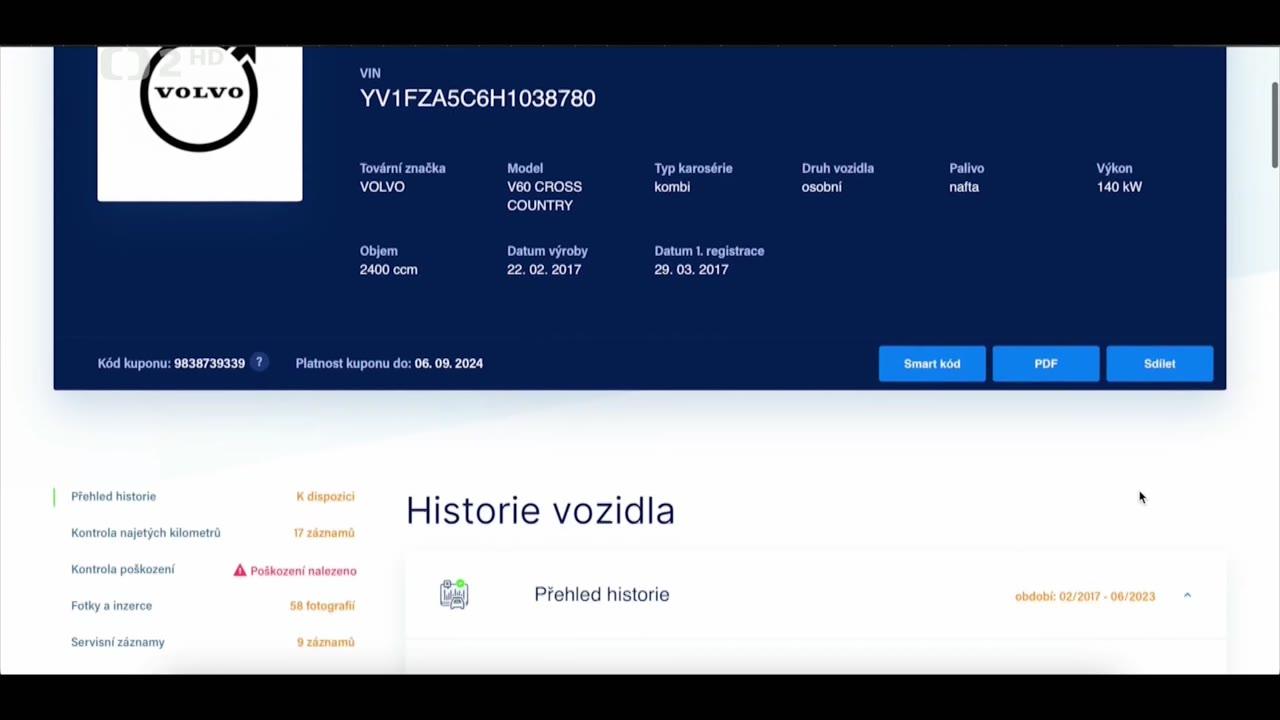Click the 'Poškození nalezeno' status text
The width and height of the screenshot is (1280, 720).
tap(303, 571)
